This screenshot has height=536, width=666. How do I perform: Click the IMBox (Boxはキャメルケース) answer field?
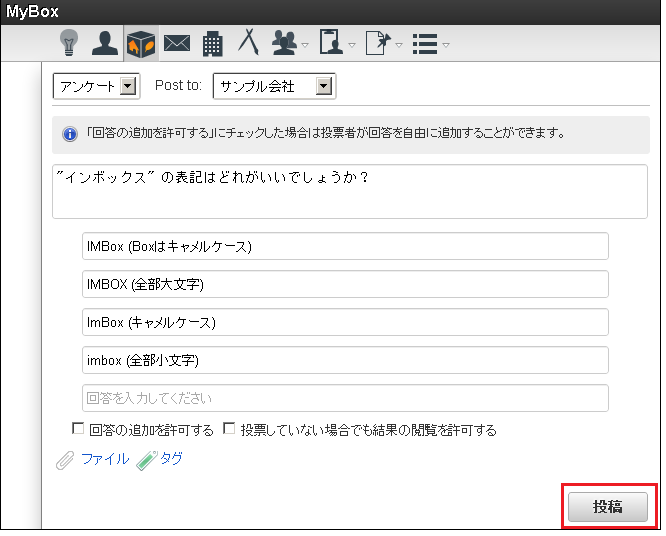point(345,246)
